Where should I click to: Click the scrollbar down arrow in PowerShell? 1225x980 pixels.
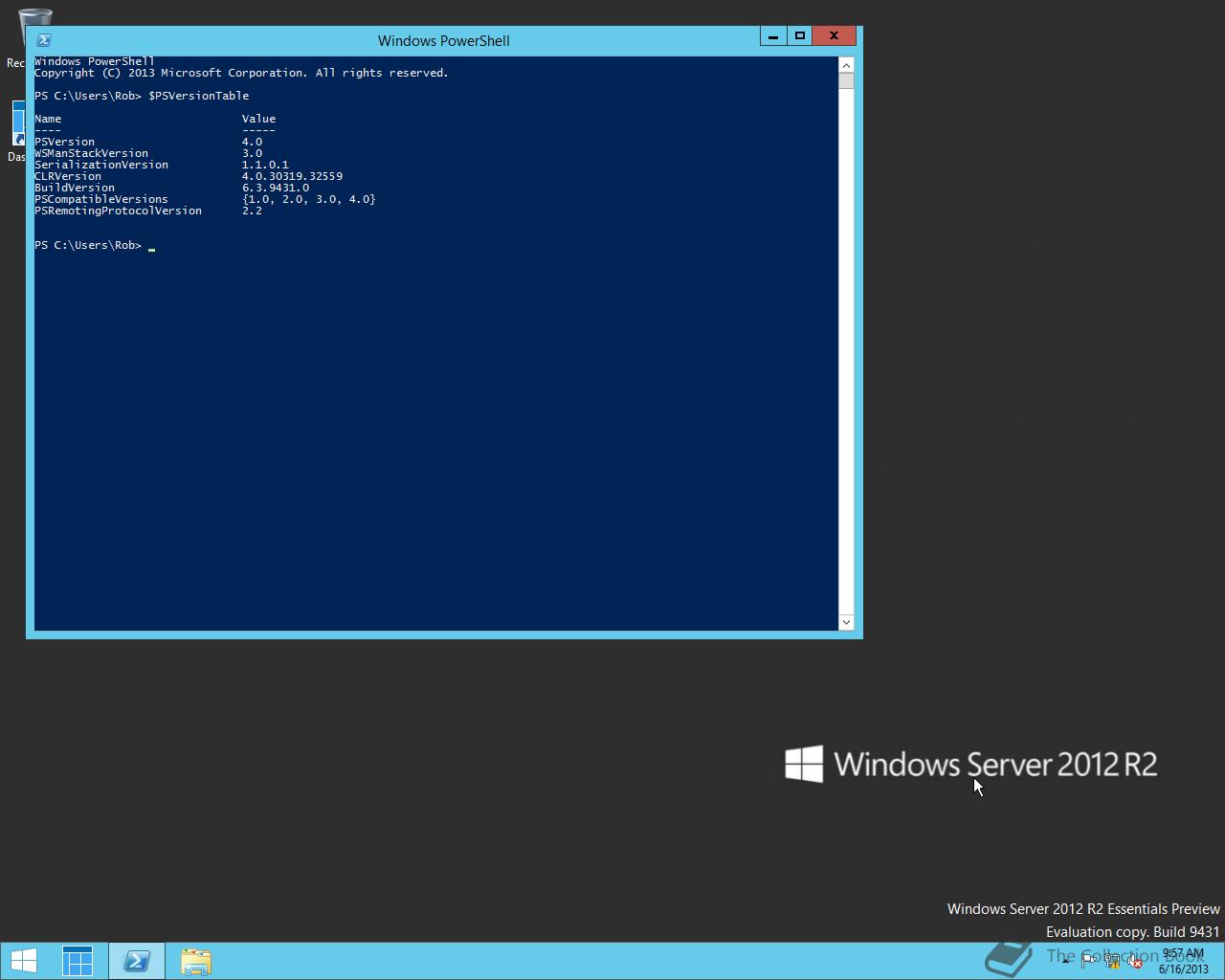coord(846,622)
